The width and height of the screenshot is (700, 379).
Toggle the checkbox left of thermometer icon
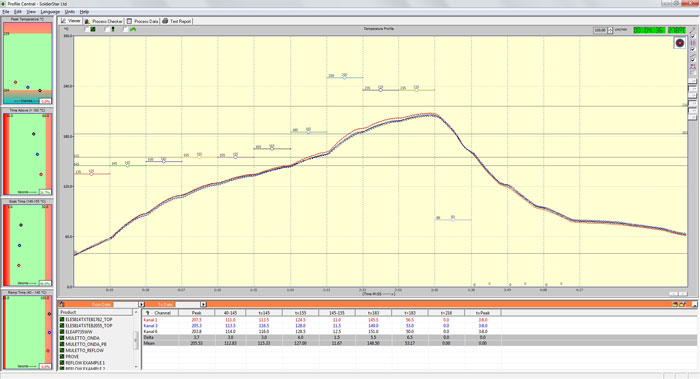pyautogui.click(x=107, y=29)
